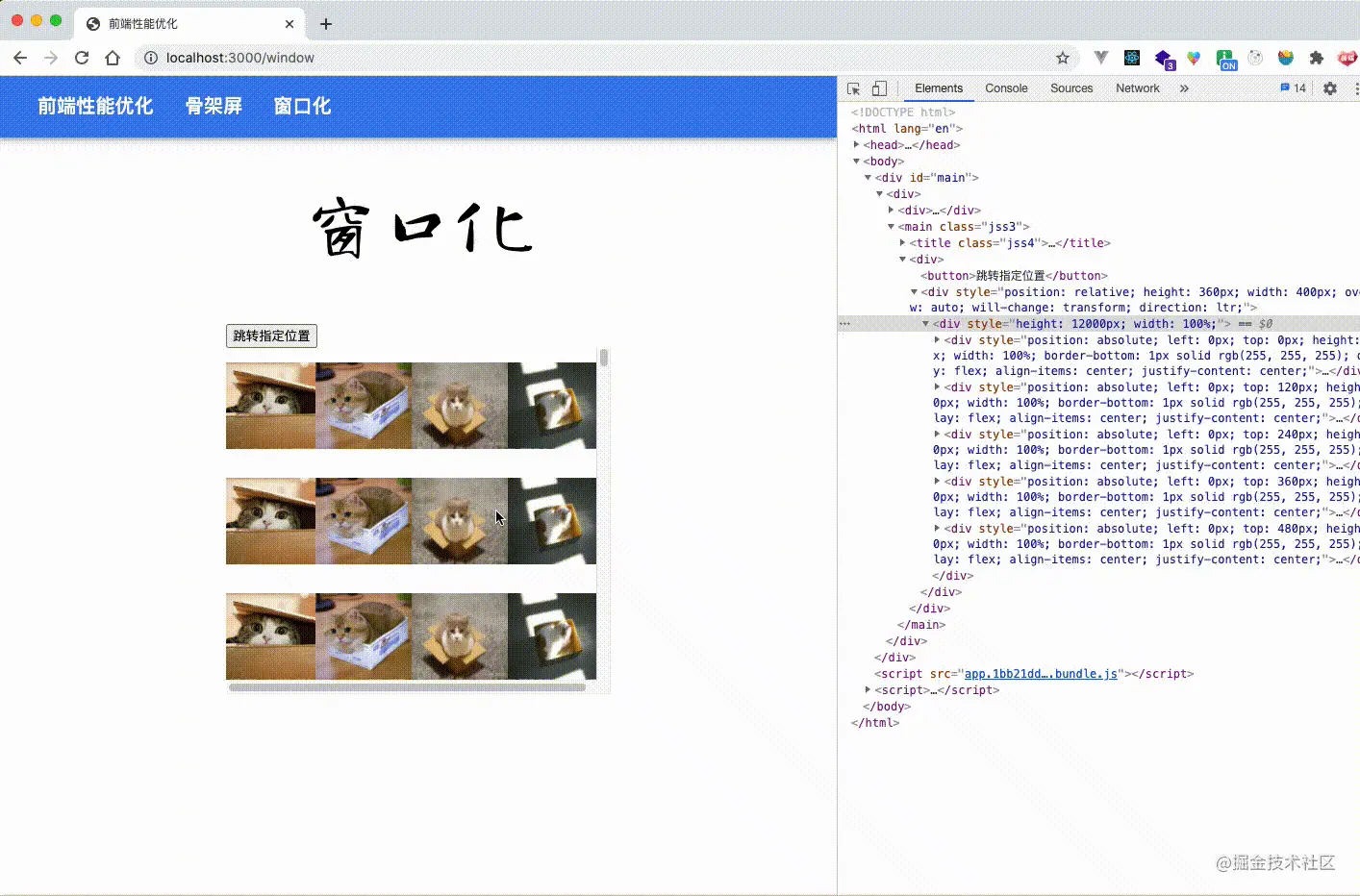This screenshot has height=896, width=1360.
Task: Bookmark this page with the star icon
Action: coord(1063,58)
